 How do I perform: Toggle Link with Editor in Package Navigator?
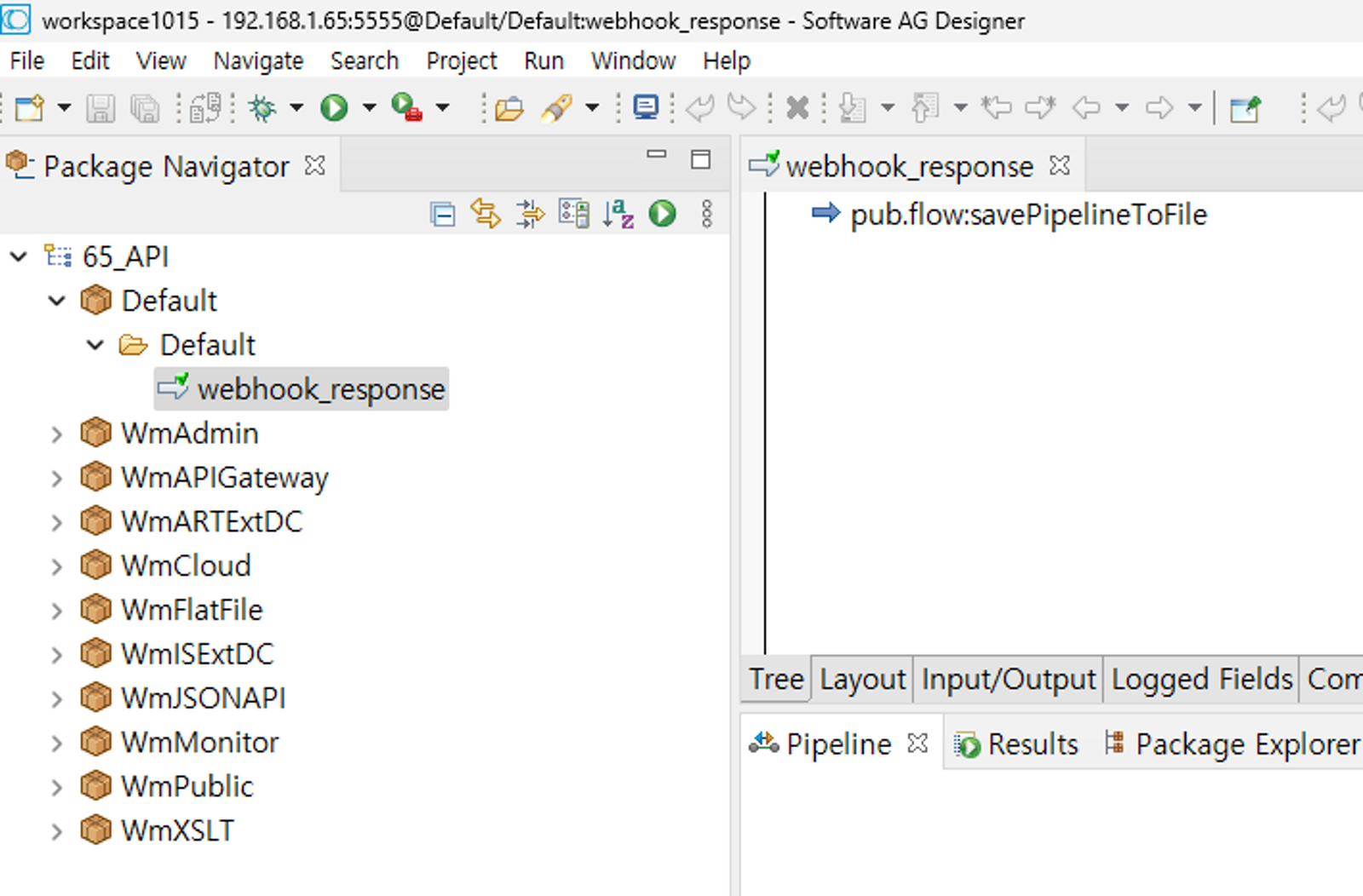[x=486, y=214]
